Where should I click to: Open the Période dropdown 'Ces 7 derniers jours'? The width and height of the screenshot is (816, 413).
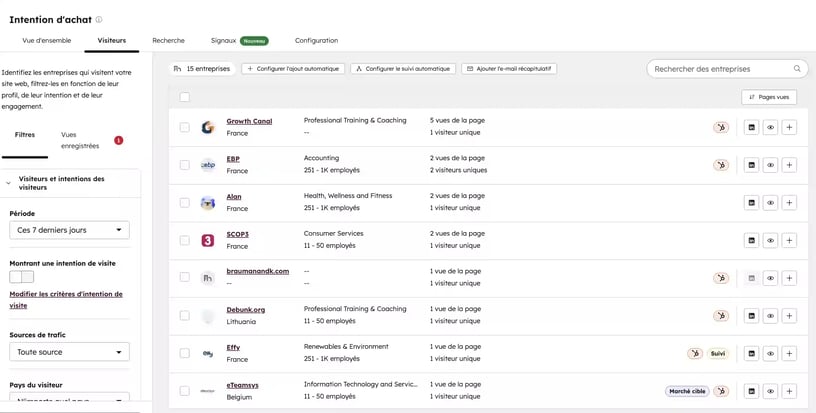(69, 230)
